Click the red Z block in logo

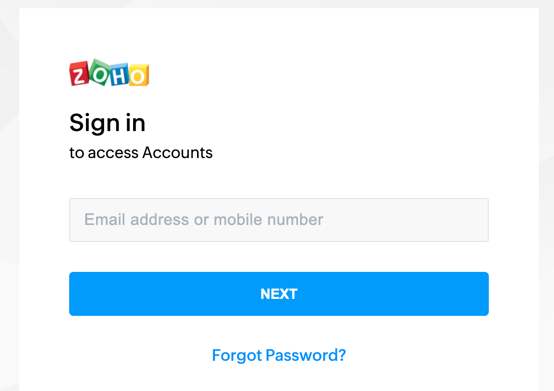click(x=79, y=73)
